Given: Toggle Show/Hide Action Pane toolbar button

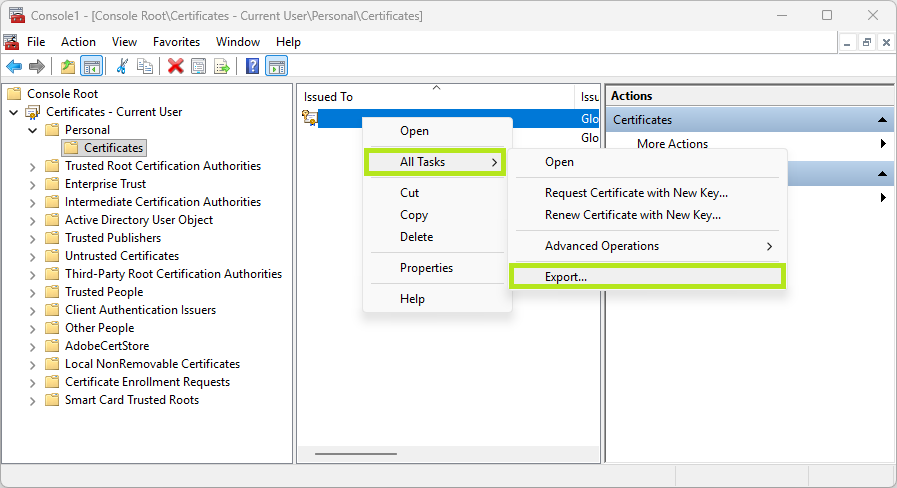Looking at the screenshot, I should pos(276,66).
